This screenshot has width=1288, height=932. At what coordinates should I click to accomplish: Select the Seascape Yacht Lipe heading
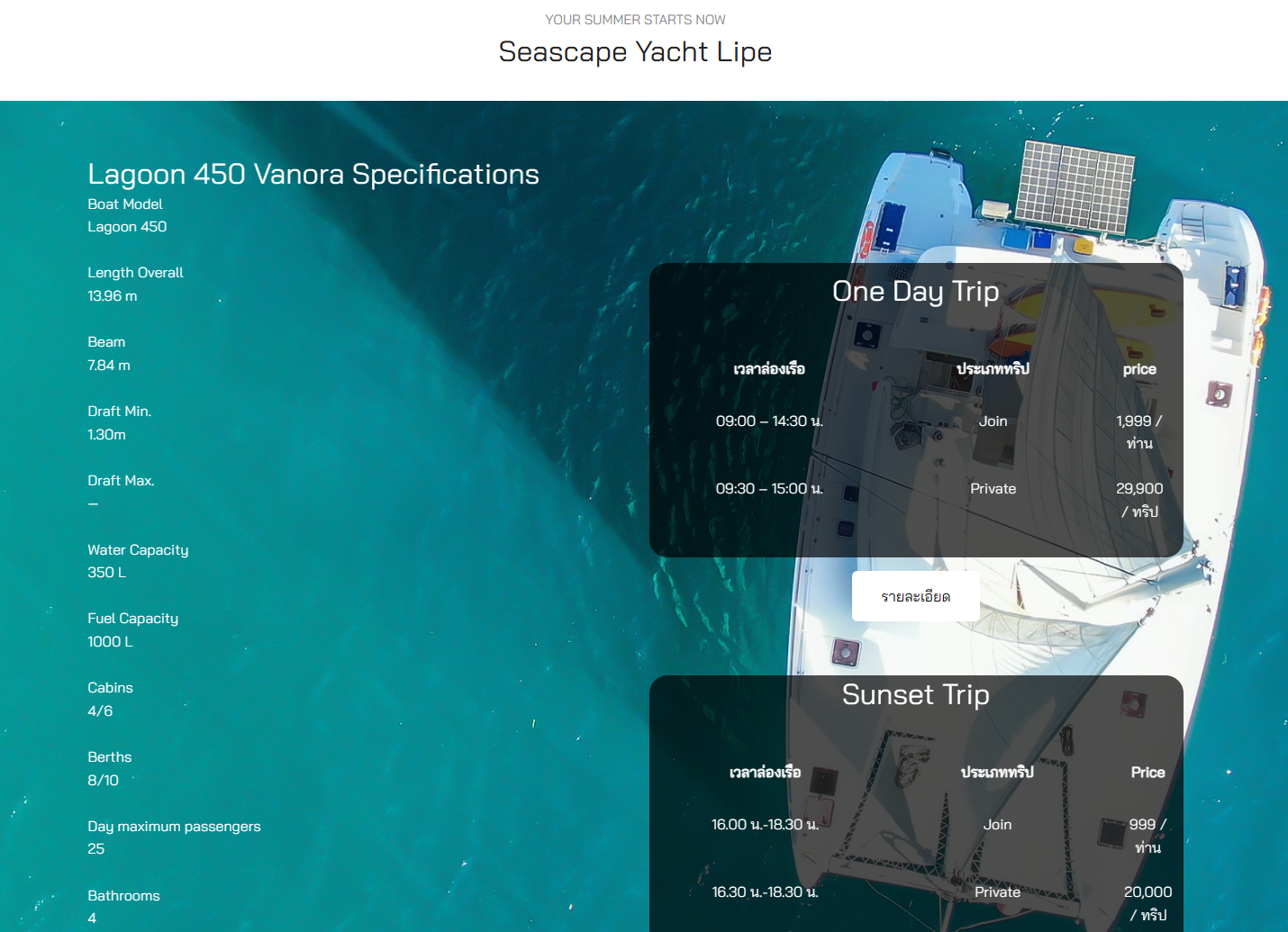pos(635,52)
